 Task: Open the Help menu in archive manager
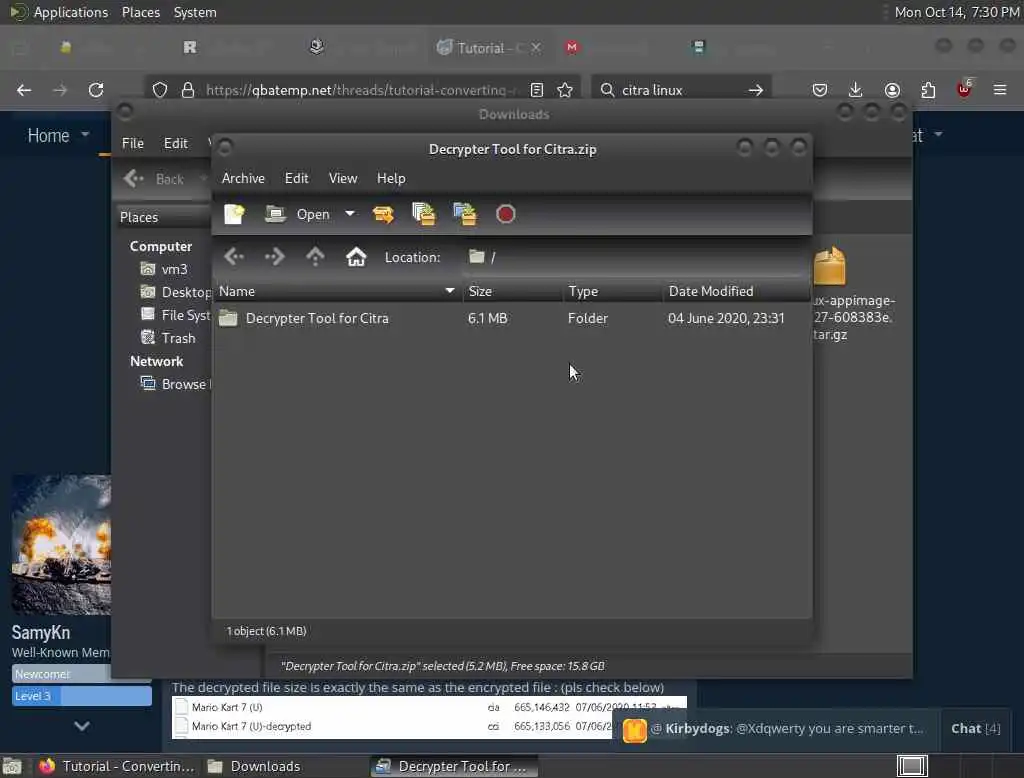coord(391,178)
